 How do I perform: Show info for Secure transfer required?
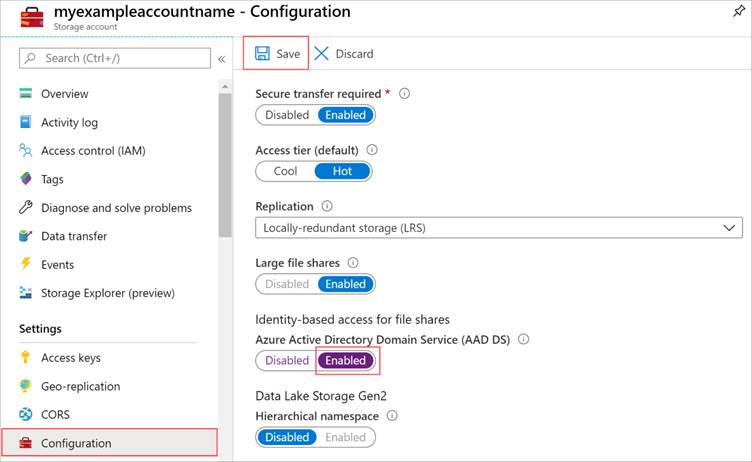[404, 94]
